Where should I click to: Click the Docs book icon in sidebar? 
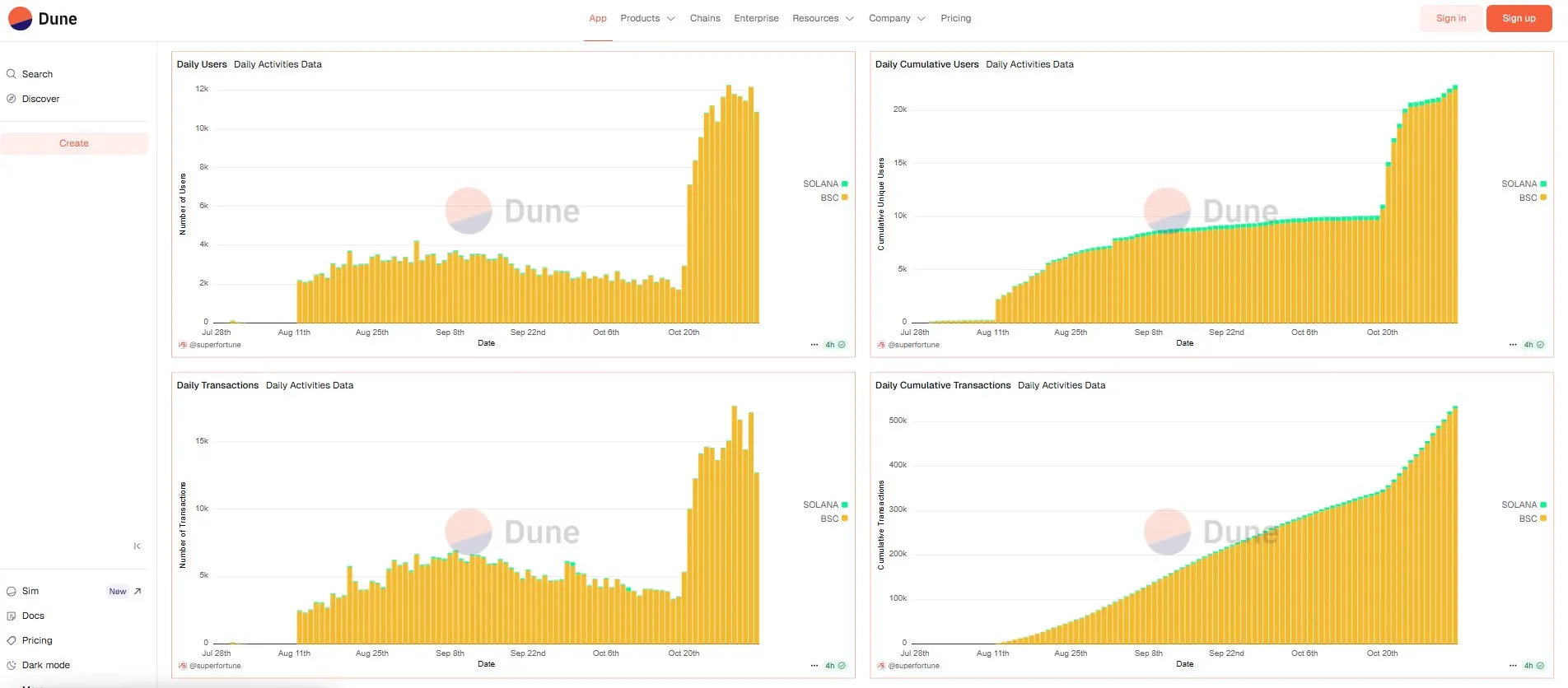coord(12,616)
